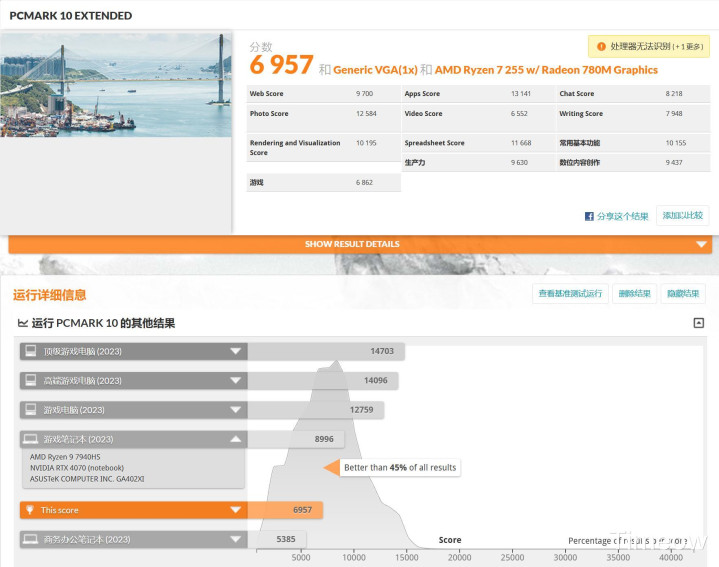Click the delete result button
Image resolution: width=719 pixels, height=567 pixels.
(x=634, y=294)
